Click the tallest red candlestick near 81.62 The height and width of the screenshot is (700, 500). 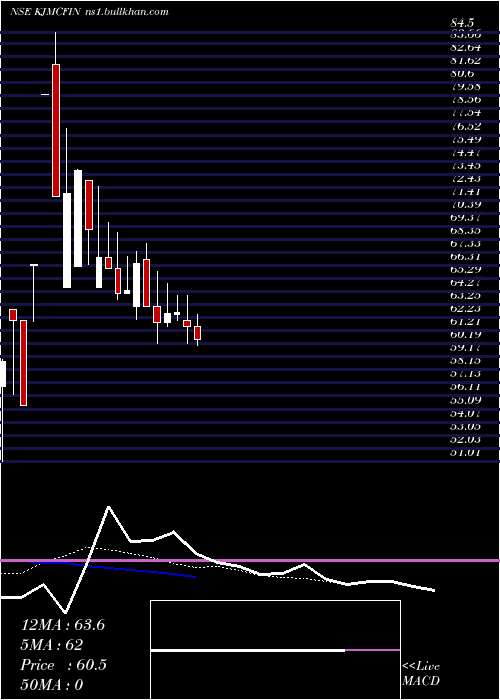[x=56, y=130]
